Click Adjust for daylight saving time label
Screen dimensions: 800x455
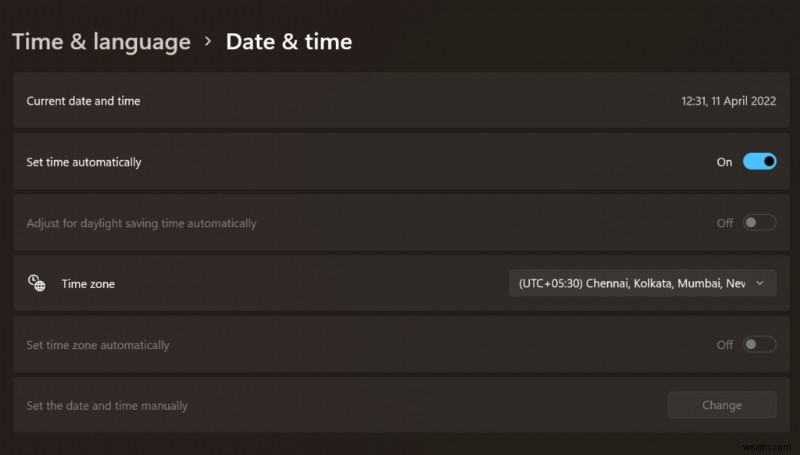141,223
